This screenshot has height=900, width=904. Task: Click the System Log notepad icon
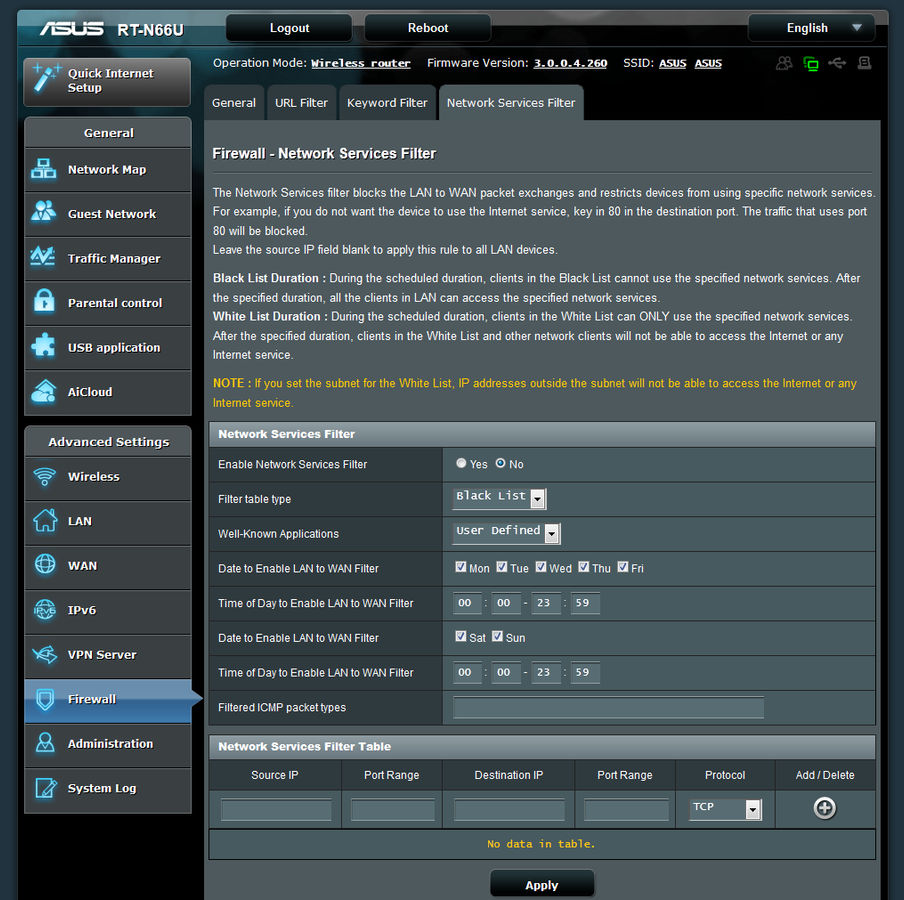coord(46,788)
